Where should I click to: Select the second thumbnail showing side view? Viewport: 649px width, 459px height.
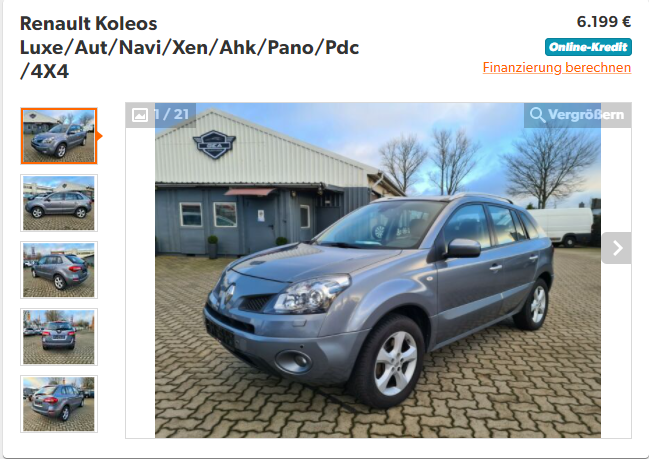[x=59, y=203]
